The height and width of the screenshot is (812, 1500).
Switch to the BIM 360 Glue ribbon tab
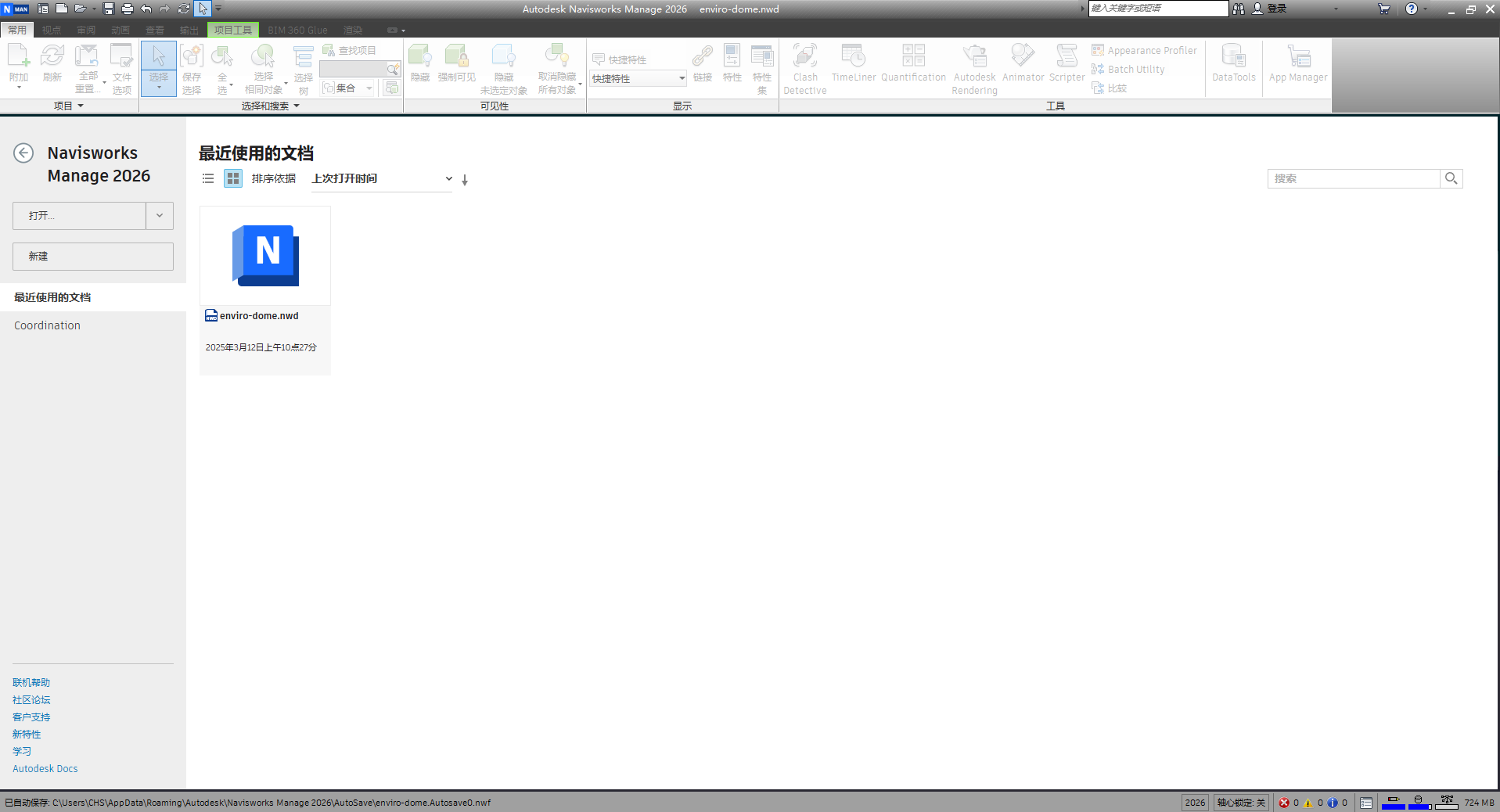(297, 30)
